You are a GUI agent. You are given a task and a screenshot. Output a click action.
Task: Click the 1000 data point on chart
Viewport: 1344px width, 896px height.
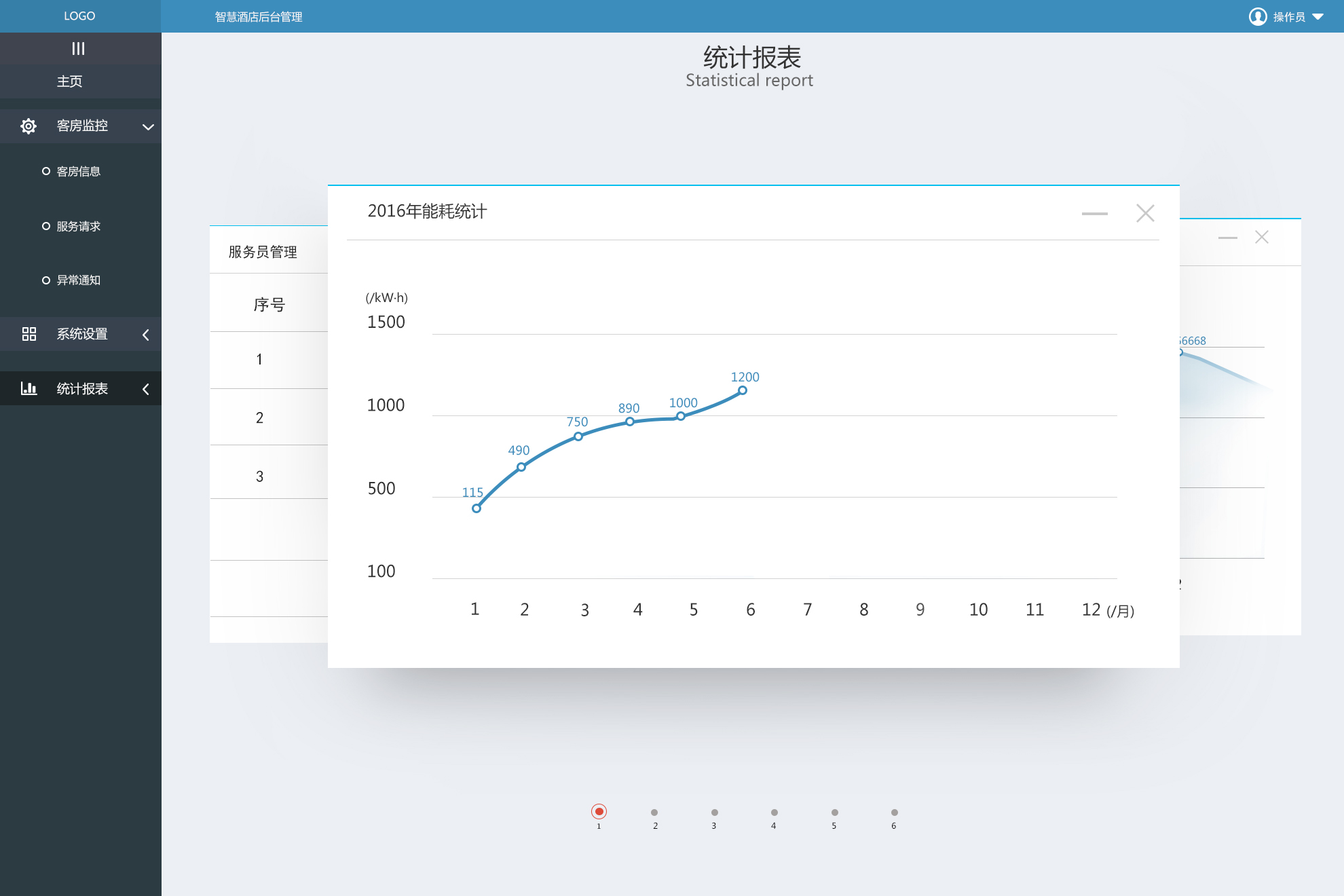[x=681, y=416]
